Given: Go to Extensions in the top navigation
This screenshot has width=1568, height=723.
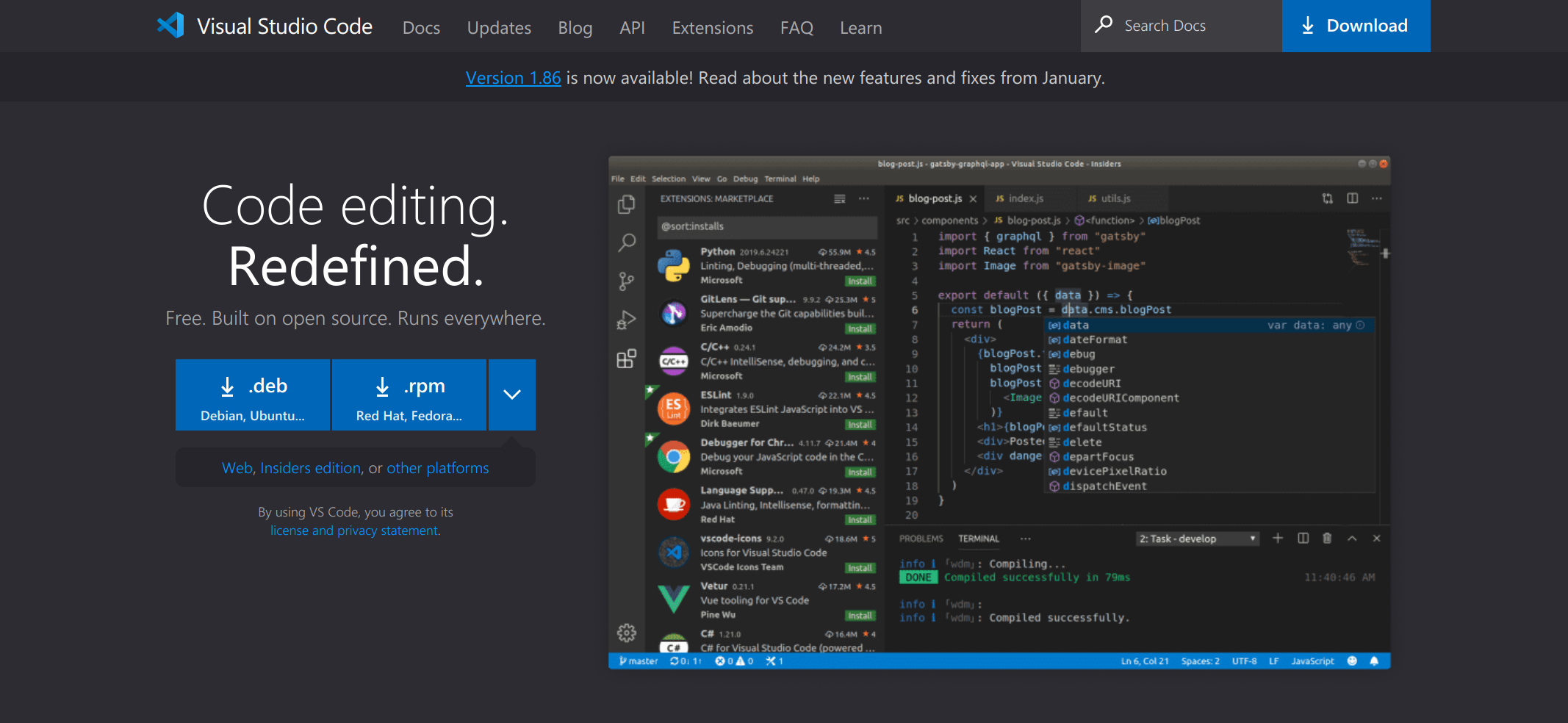Looking at the screenshot, I should [712, 28].
